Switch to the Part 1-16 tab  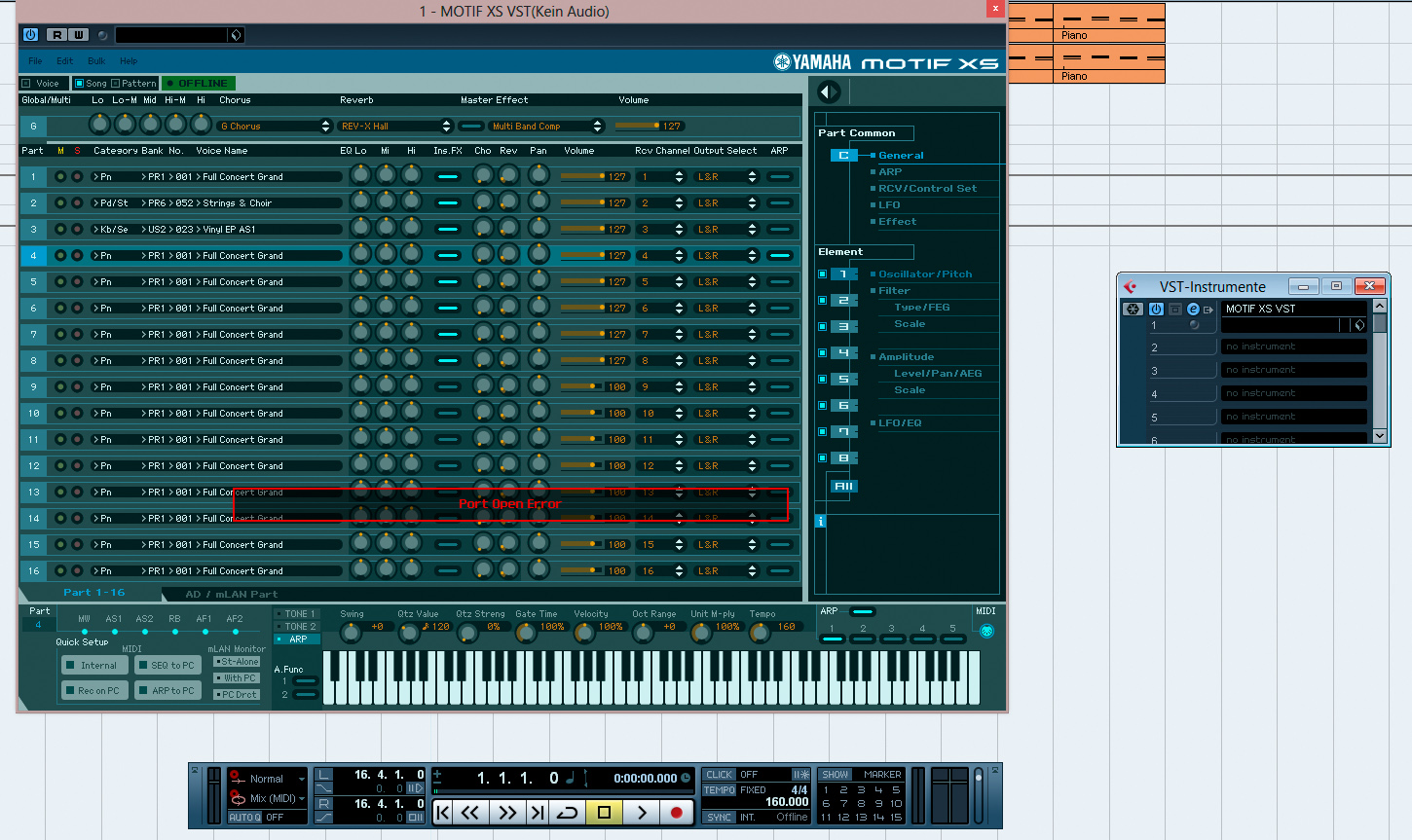(x=93, y=592)
